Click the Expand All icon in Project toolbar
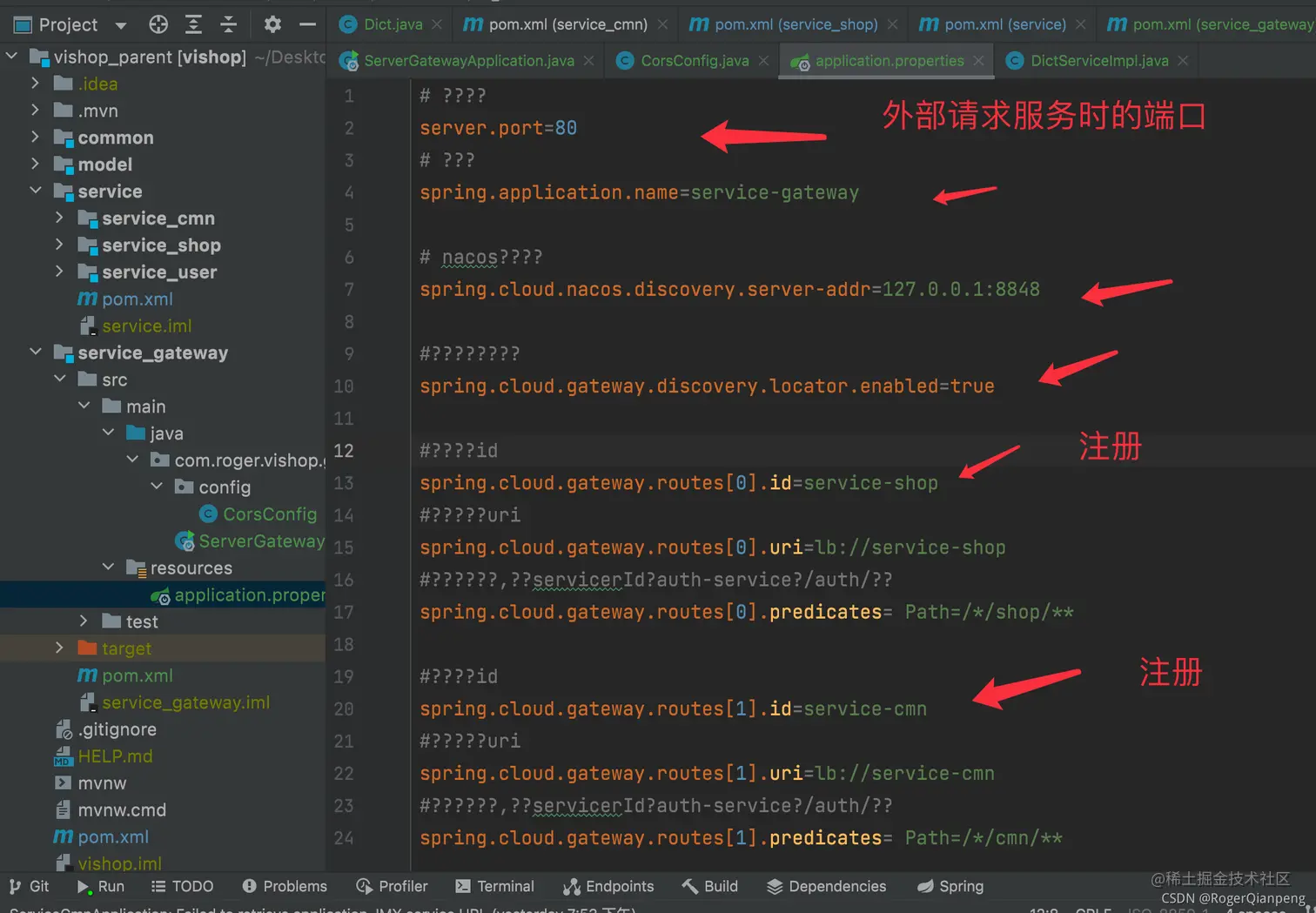Image resolution: width=1316 pixels, height=913 pixels. click(193, 24)
